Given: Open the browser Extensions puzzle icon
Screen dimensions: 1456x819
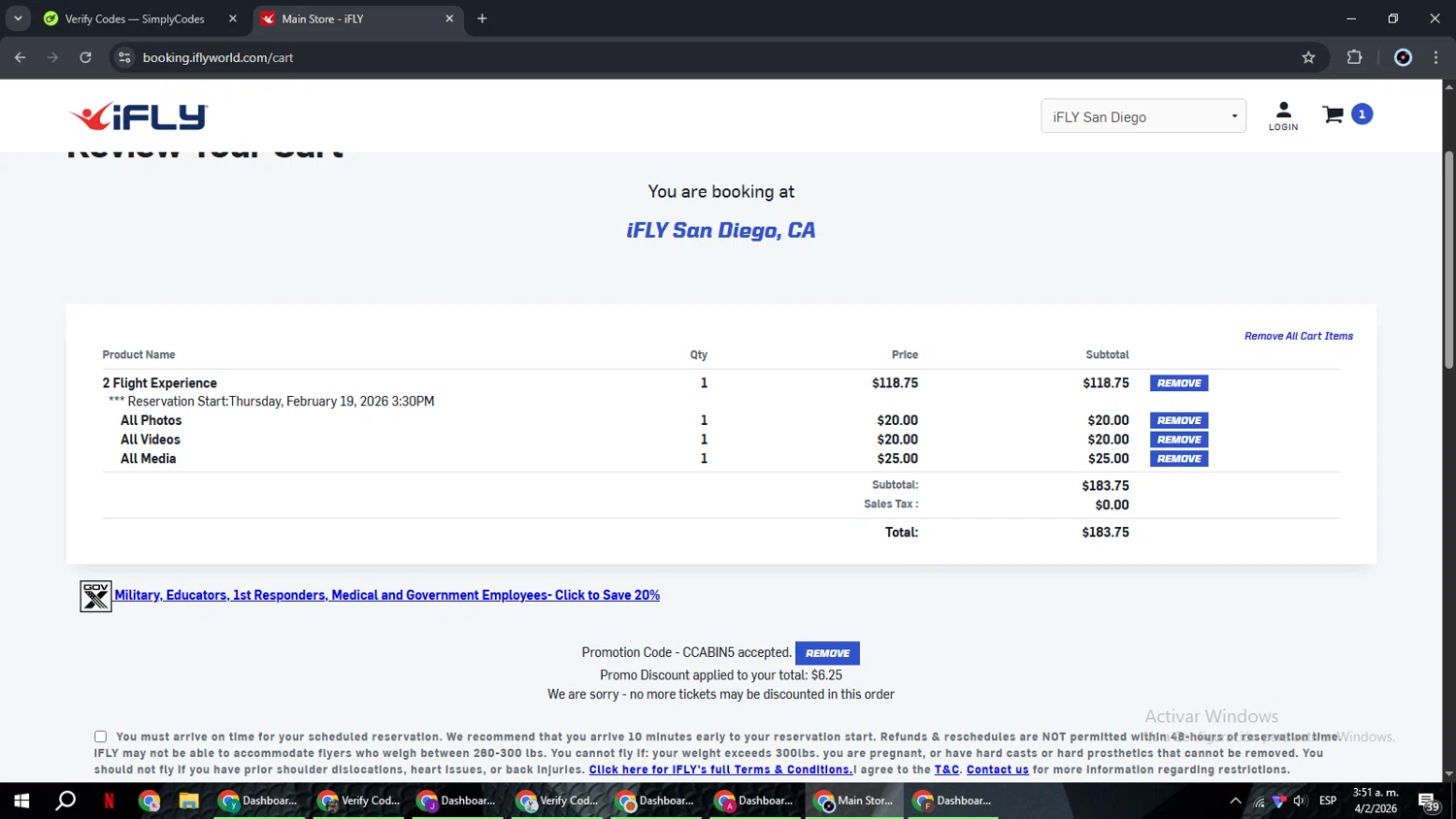Looking at the screenshot, I should (x=1354, y=57).
